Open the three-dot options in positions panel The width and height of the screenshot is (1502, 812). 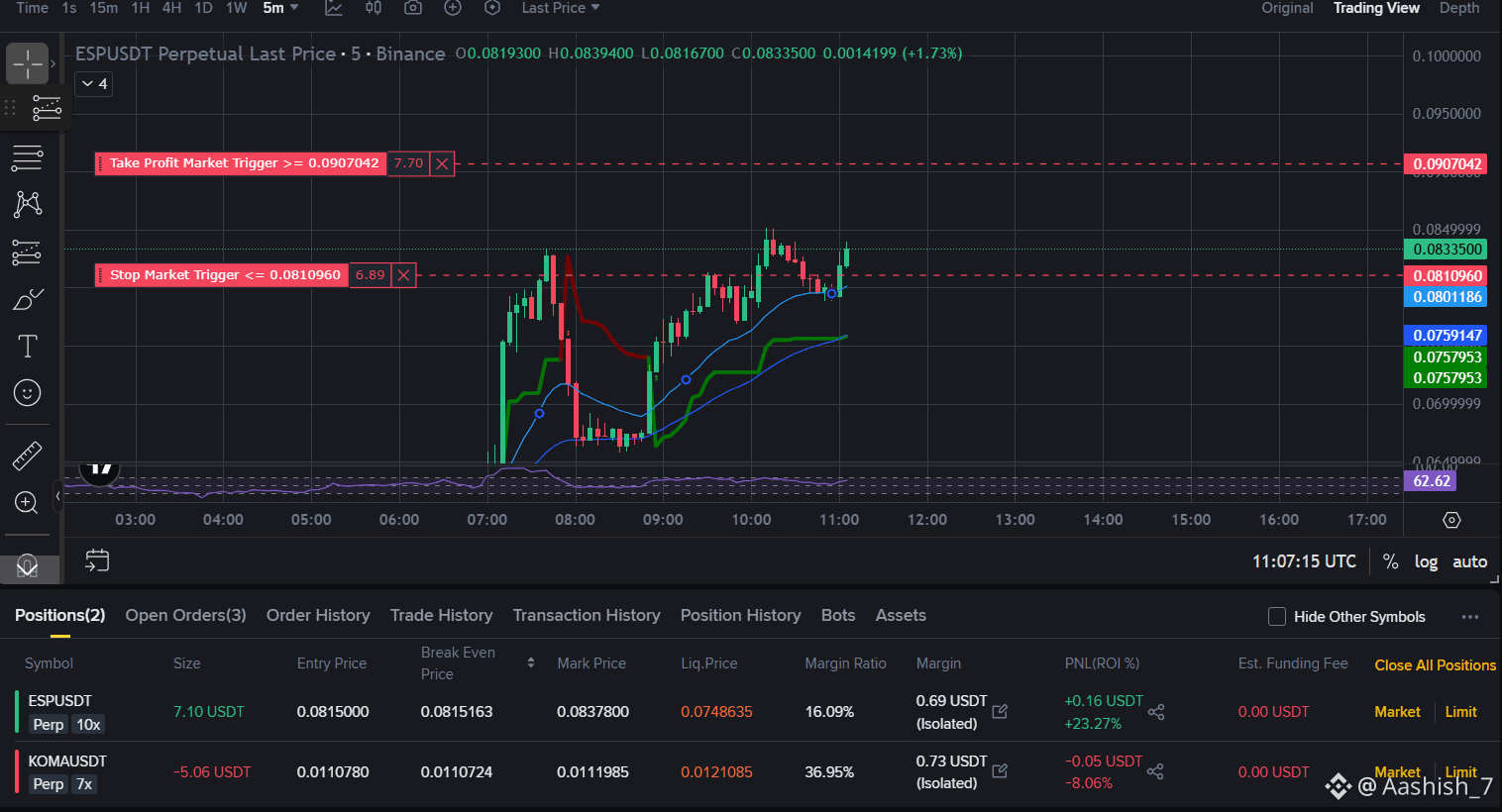1470,617
